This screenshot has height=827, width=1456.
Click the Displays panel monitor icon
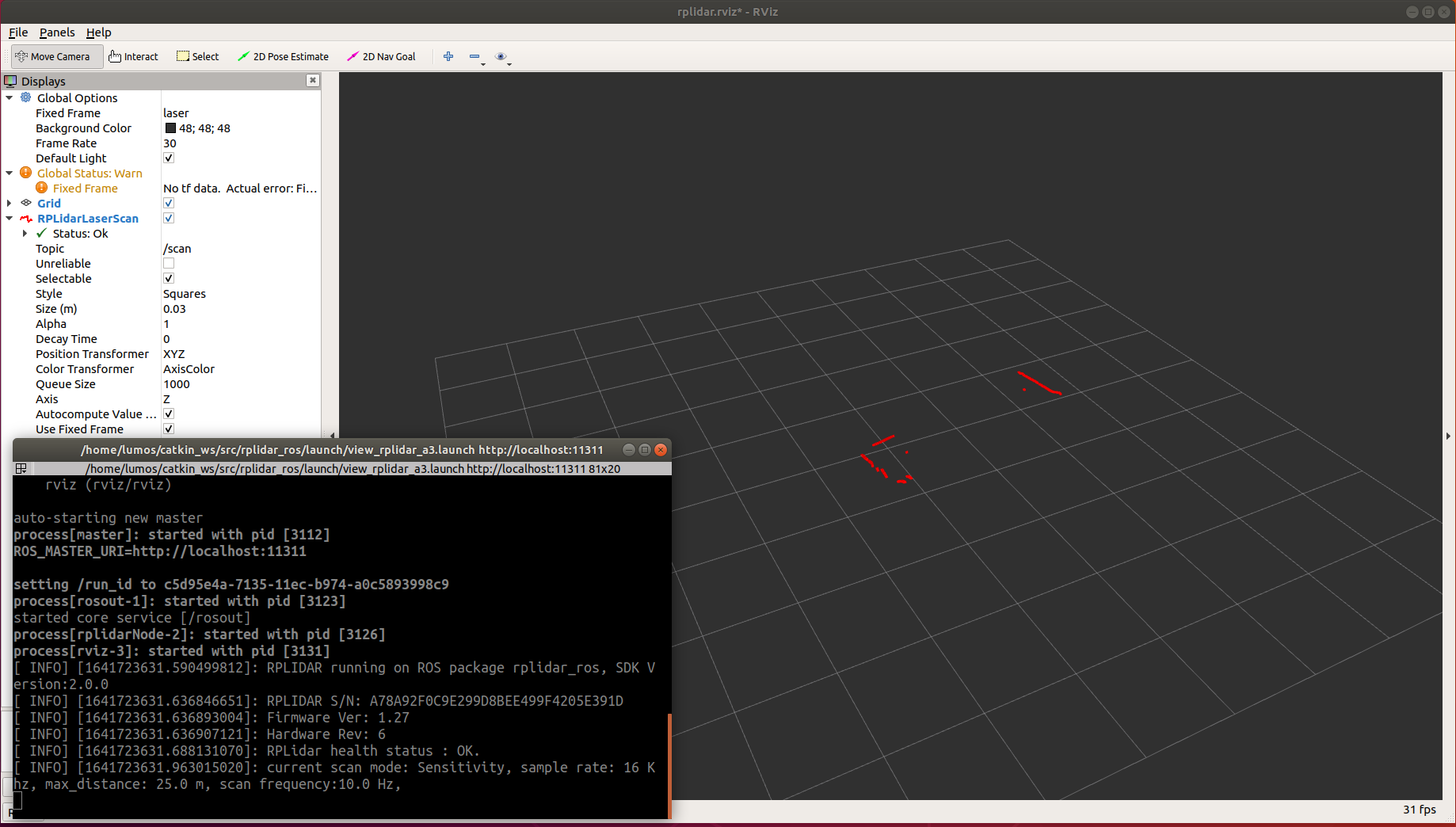click(x=10, y=81)
